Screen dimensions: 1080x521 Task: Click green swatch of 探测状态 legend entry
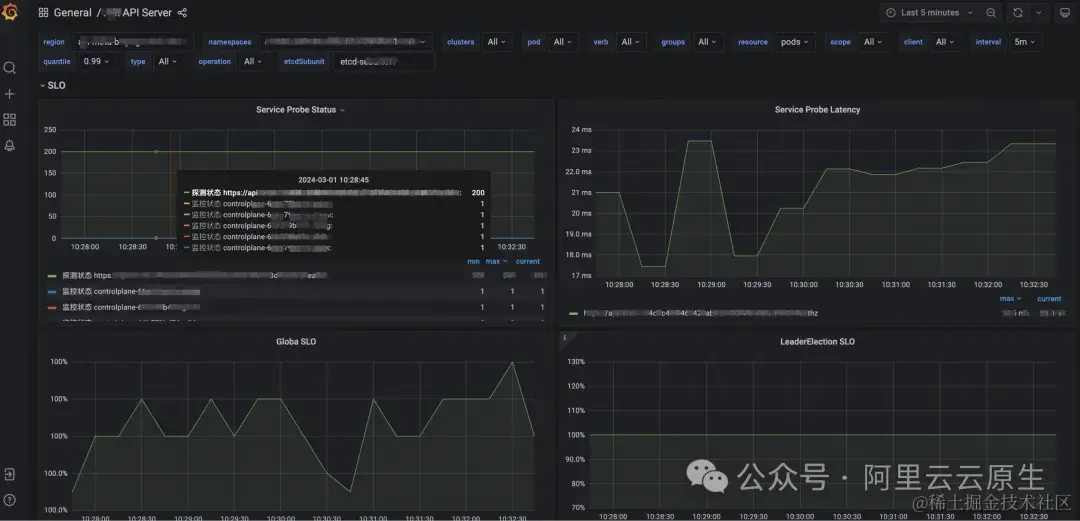click(53, 275)
